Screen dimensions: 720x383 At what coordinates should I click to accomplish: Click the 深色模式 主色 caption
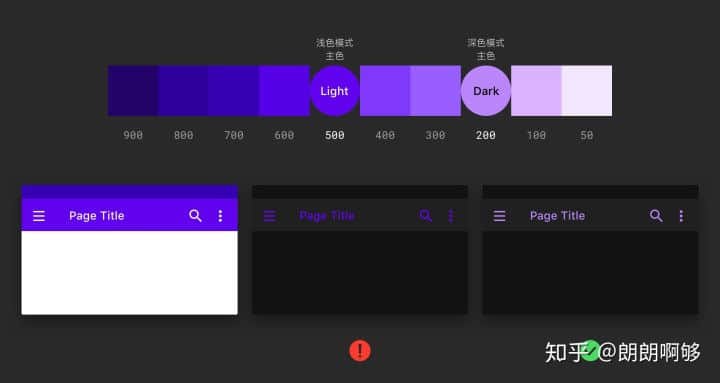[486, 49]
